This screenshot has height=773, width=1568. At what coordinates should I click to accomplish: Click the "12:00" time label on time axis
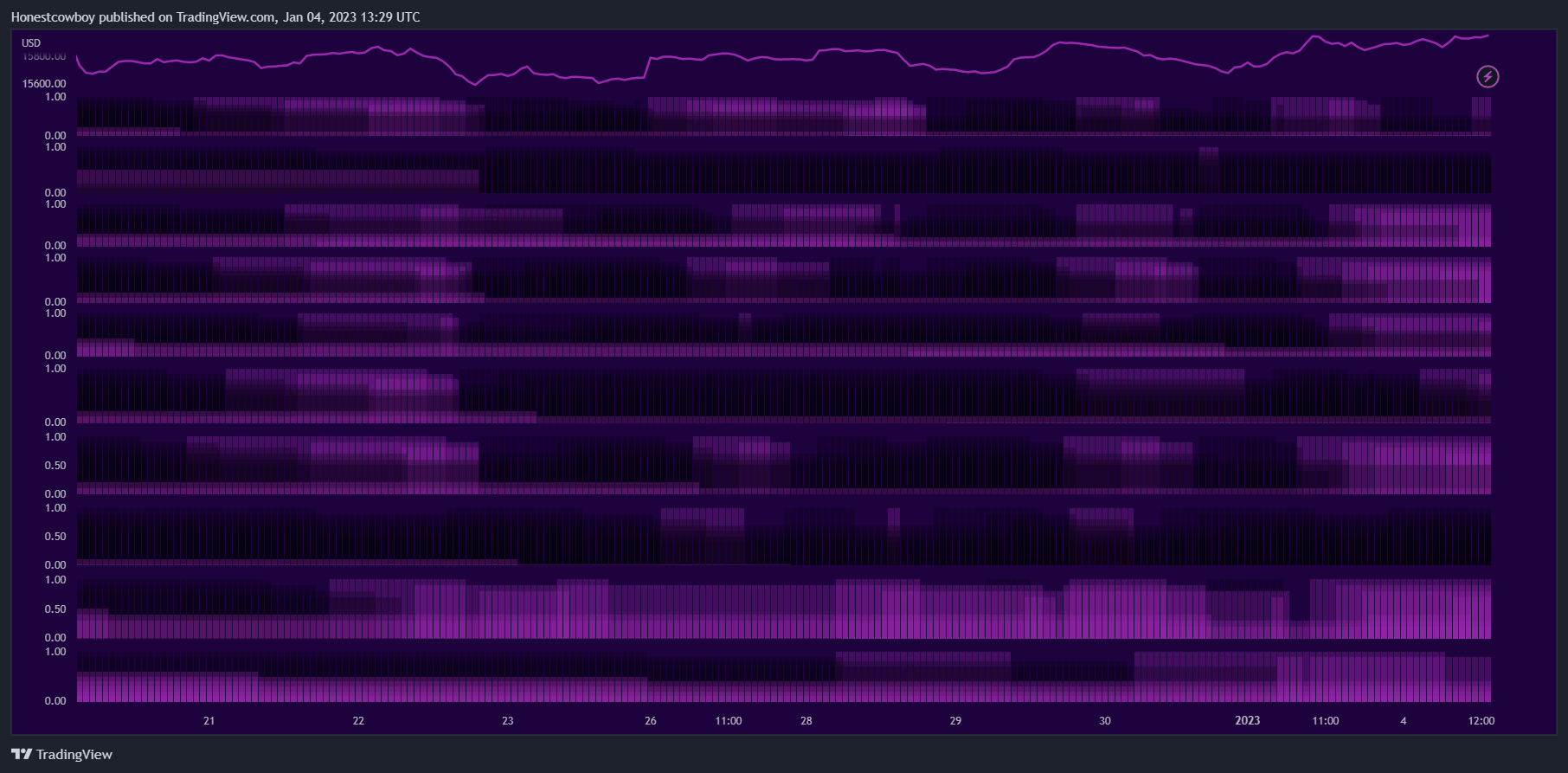[x=1481, y=721]
